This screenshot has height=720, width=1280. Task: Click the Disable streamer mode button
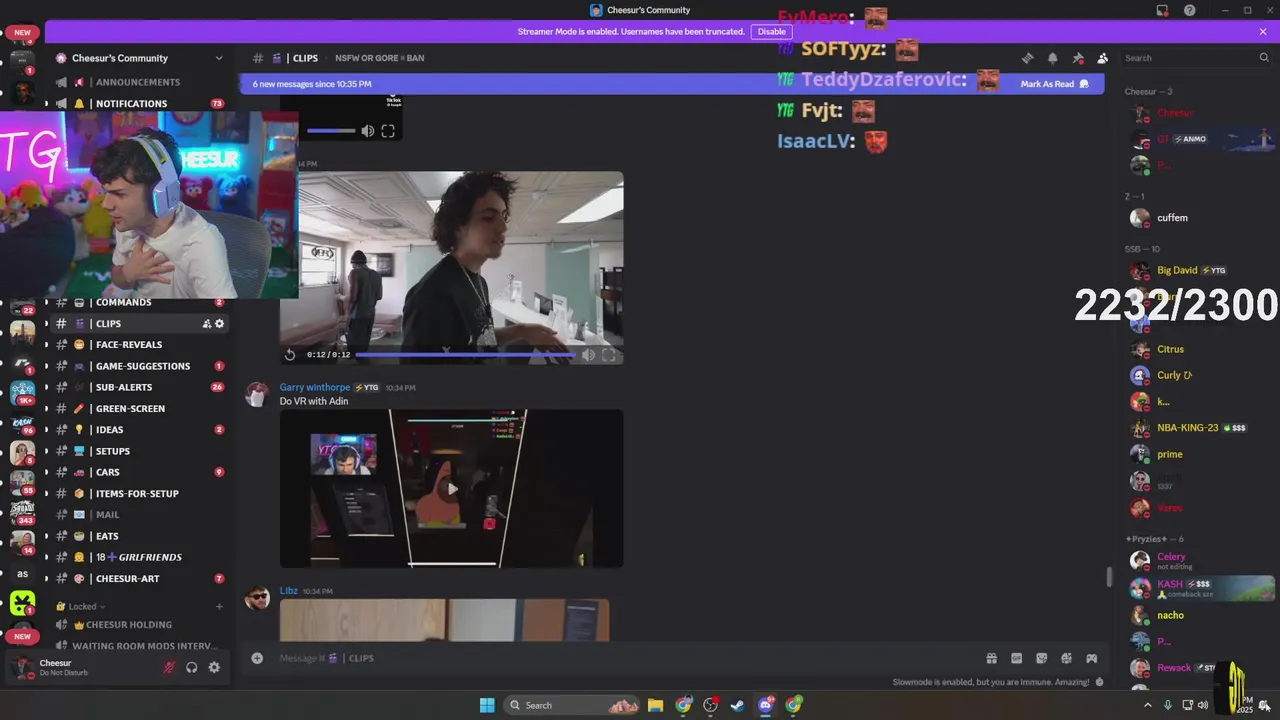click(x=771, y=32)
